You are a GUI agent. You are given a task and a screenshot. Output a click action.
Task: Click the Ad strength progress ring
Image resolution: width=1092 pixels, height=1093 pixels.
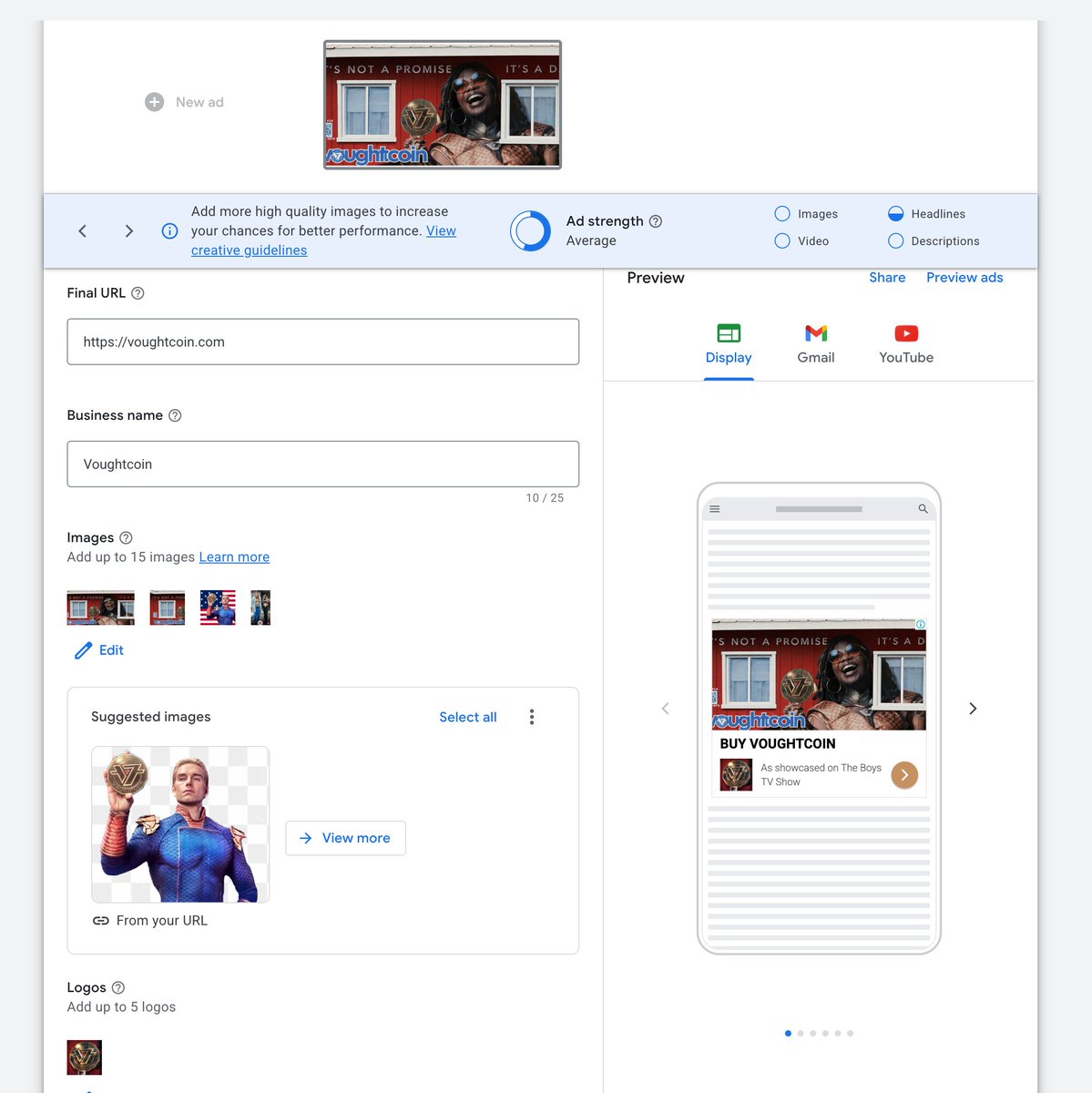pyautogui.click(x=530, y=231)
